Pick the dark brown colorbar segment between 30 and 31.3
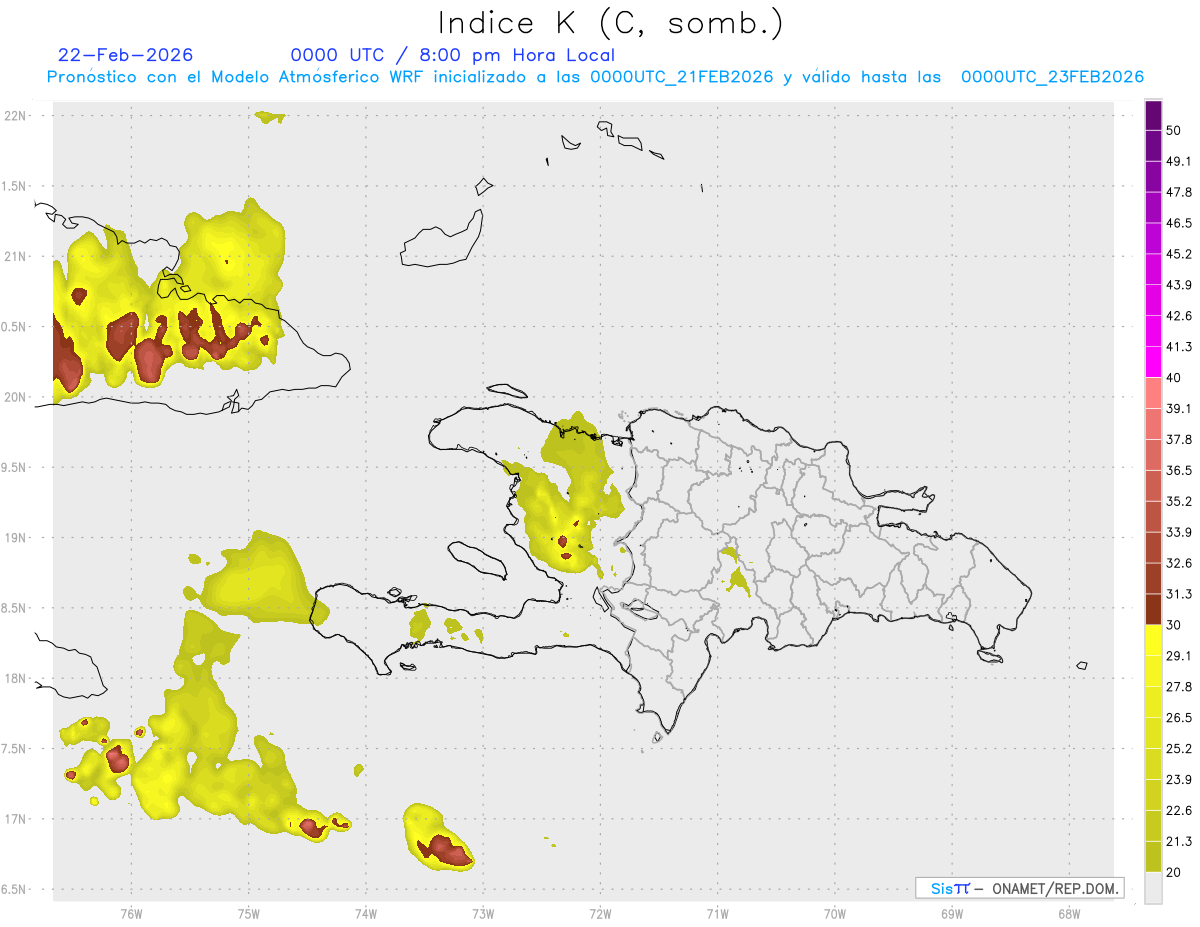Viewport: 1200px width, 927px height. (x=1153, y=609)
